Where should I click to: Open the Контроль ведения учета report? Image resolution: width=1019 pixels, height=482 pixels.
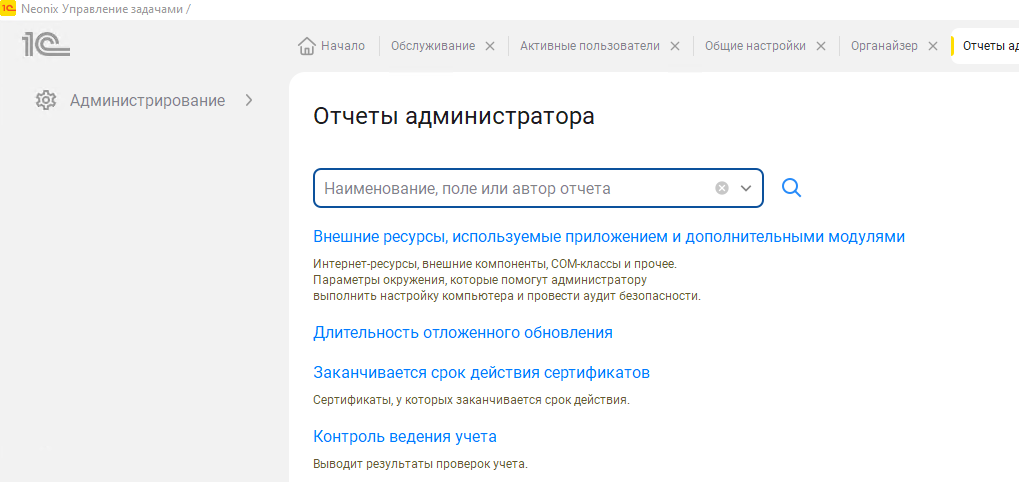pos(404,437)
